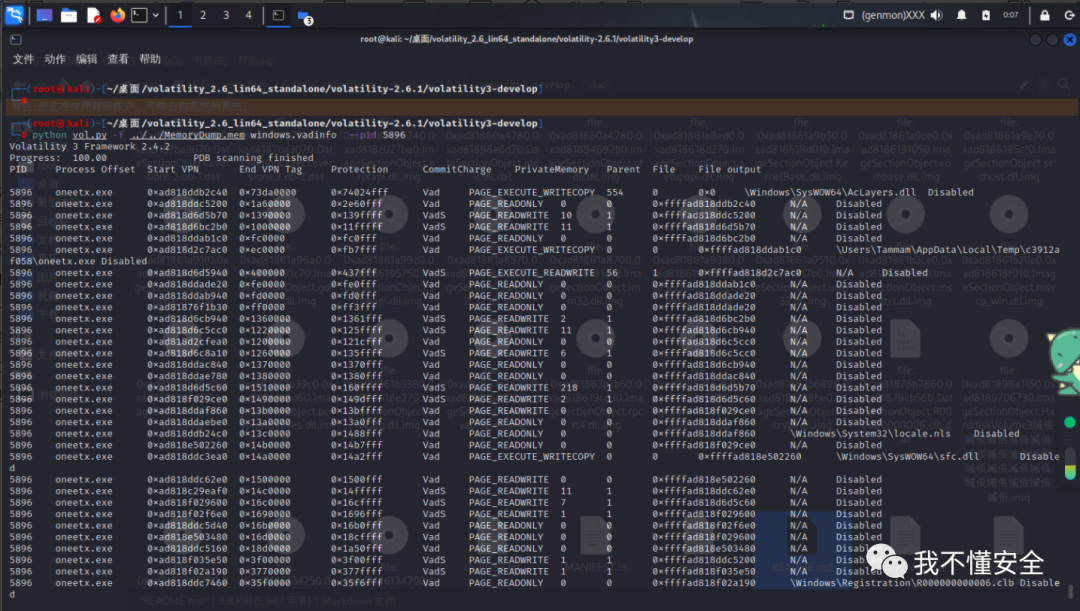
Task: Click the PAGE_EXECUTE_READWRITE protection value
Action: (x=531, y=273)
